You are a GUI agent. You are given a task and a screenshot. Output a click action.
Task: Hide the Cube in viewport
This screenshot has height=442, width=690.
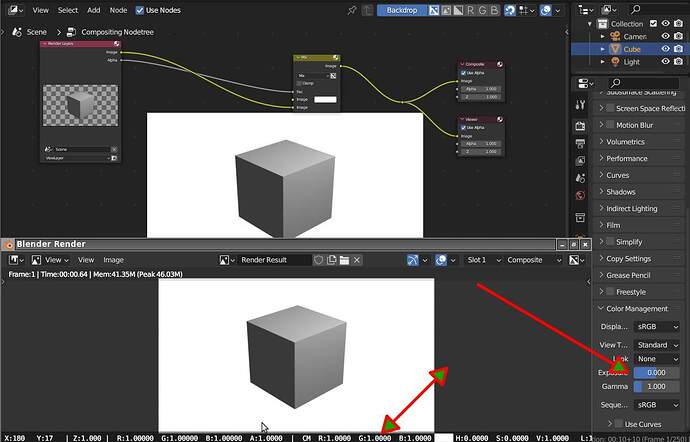(666, 49)
